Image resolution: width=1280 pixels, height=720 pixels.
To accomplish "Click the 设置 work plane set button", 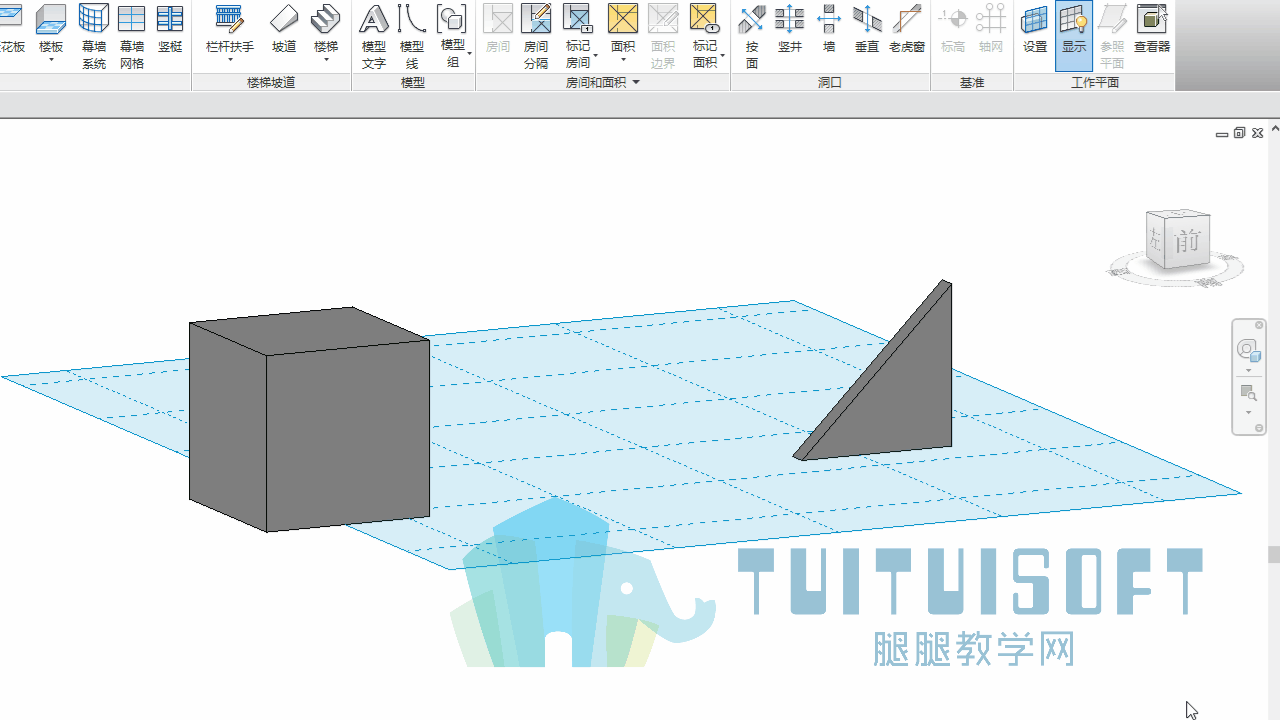I will [x=1035, y=28].
